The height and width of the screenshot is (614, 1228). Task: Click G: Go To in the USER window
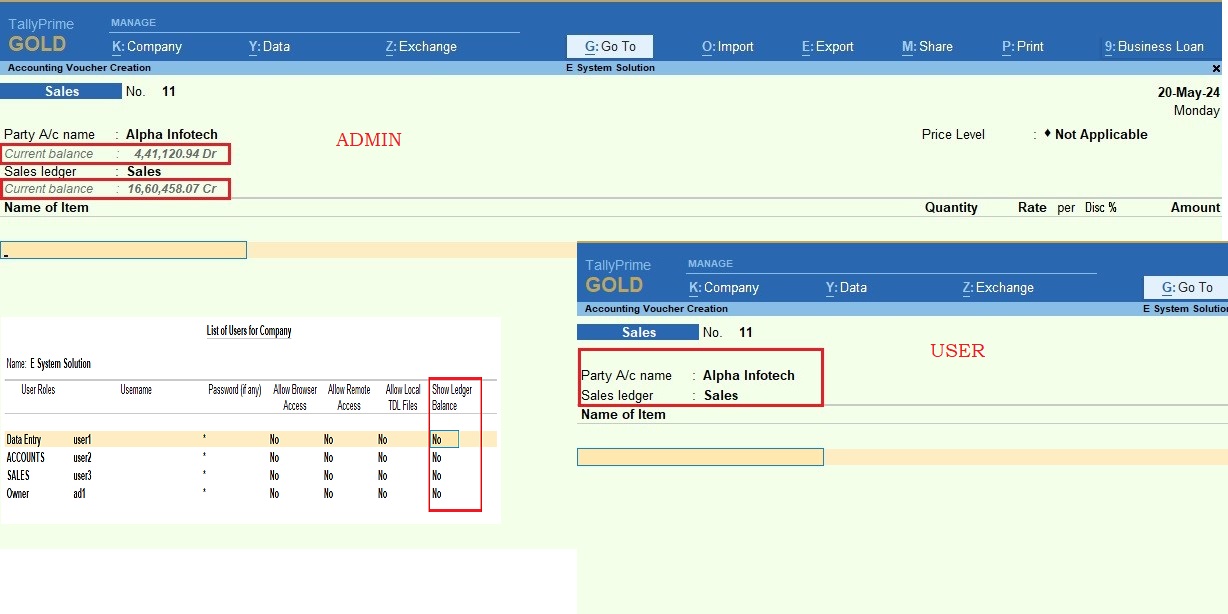(x=1188, y=287)
